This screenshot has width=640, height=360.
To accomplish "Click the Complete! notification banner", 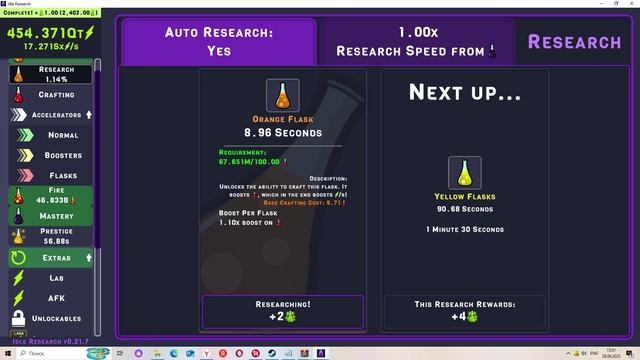I will click(x=51, y=13).
